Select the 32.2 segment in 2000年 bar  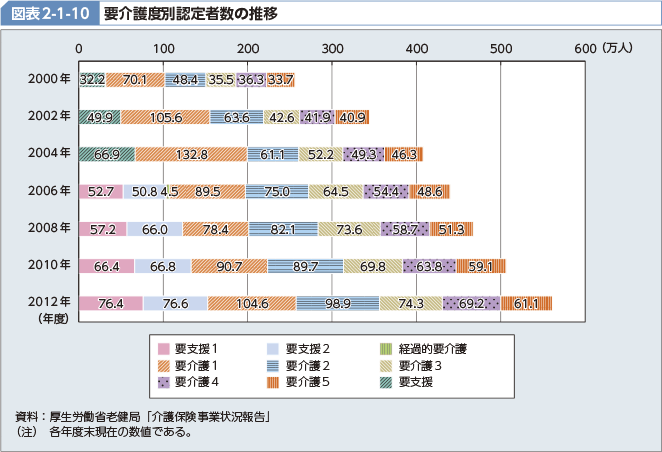[92, 80]
